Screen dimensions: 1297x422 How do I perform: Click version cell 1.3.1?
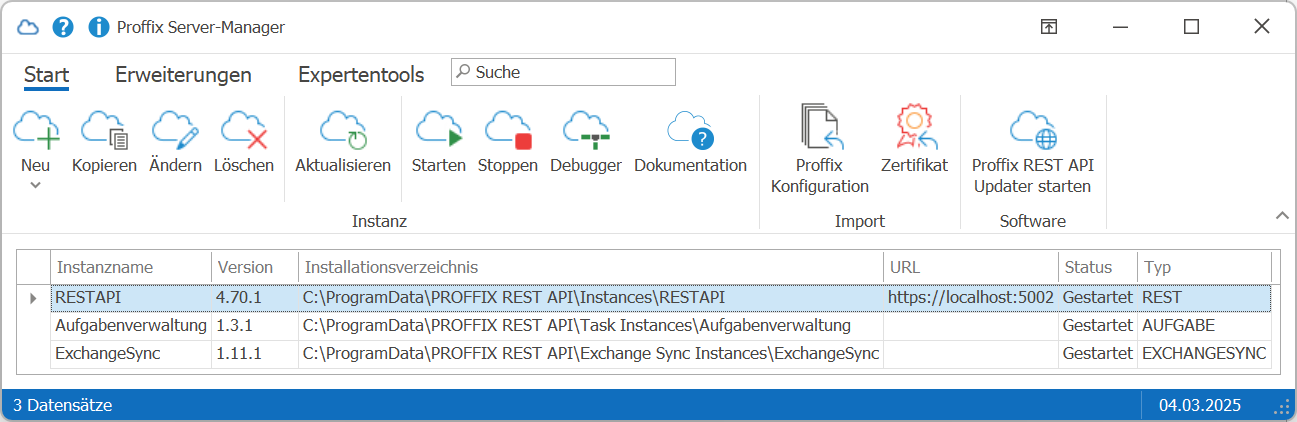(x=254, y=325)
